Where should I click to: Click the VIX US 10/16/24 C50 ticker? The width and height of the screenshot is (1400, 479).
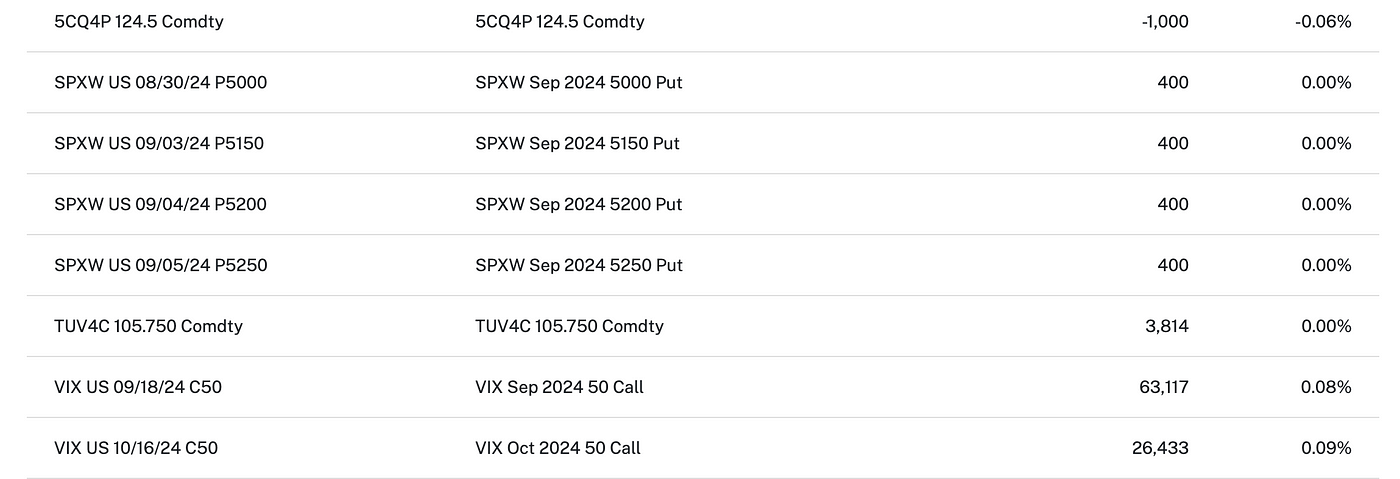click(x=136, y=448)
